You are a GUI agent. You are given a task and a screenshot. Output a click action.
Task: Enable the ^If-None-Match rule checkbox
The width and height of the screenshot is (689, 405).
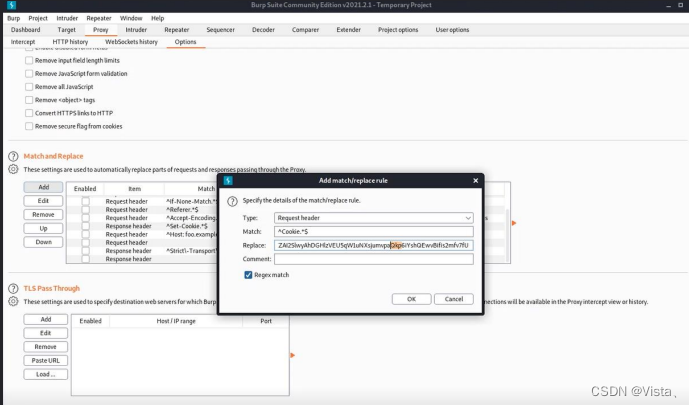point(86,201)
